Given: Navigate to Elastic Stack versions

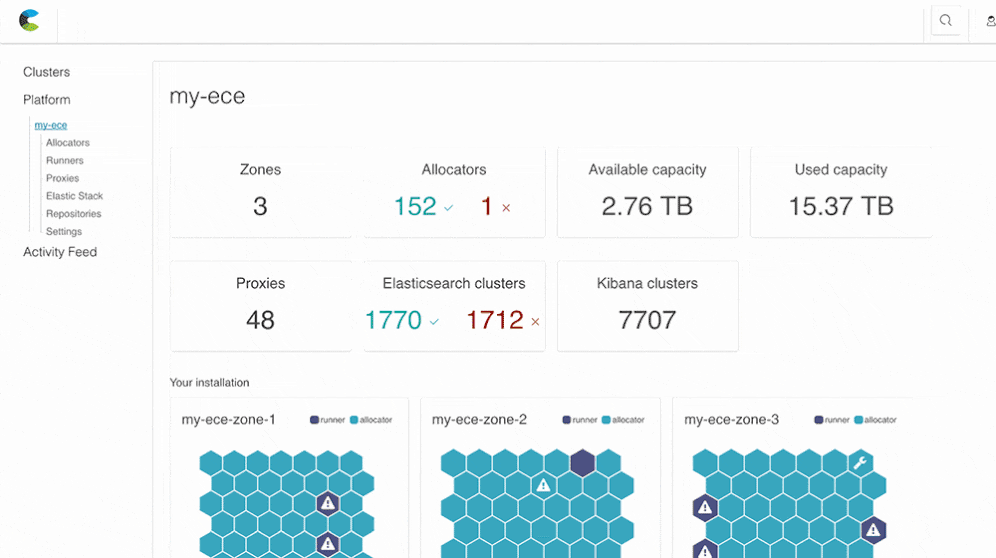Looking at the screenshot, I should point(74,196).
